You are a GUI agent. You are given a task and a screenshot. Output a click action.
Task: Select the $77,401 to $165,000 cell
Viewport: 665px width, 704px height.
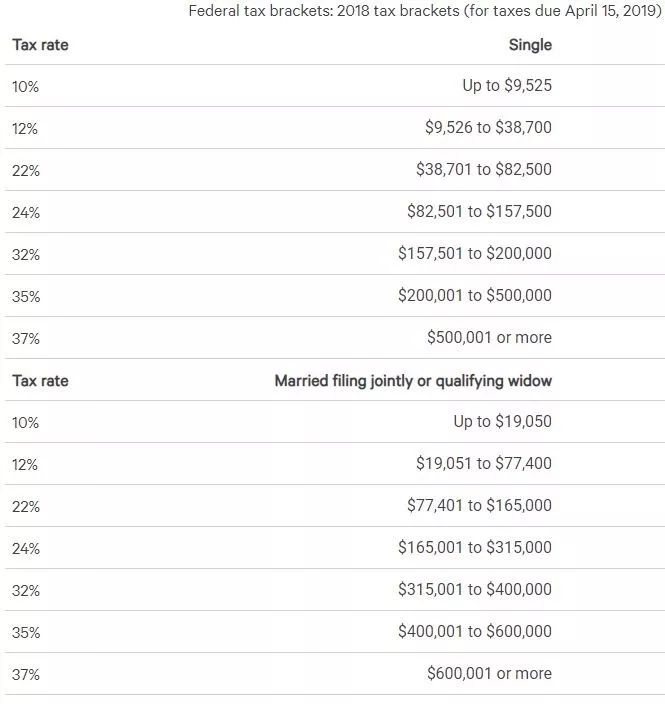pyautogui.click(x=479, y=506)
